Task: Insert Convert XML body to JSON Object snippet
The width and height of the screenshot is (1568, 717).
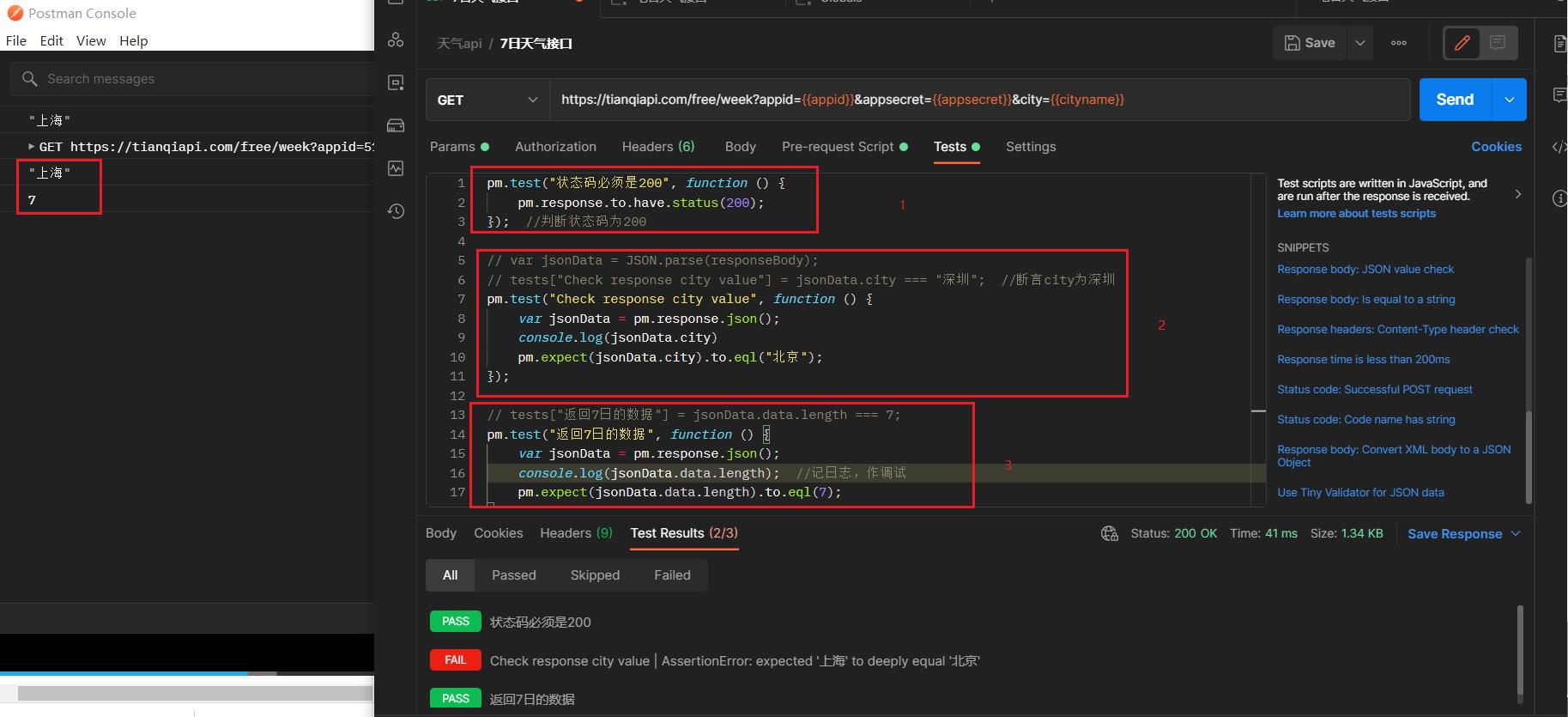Action: pos(1394,456)
